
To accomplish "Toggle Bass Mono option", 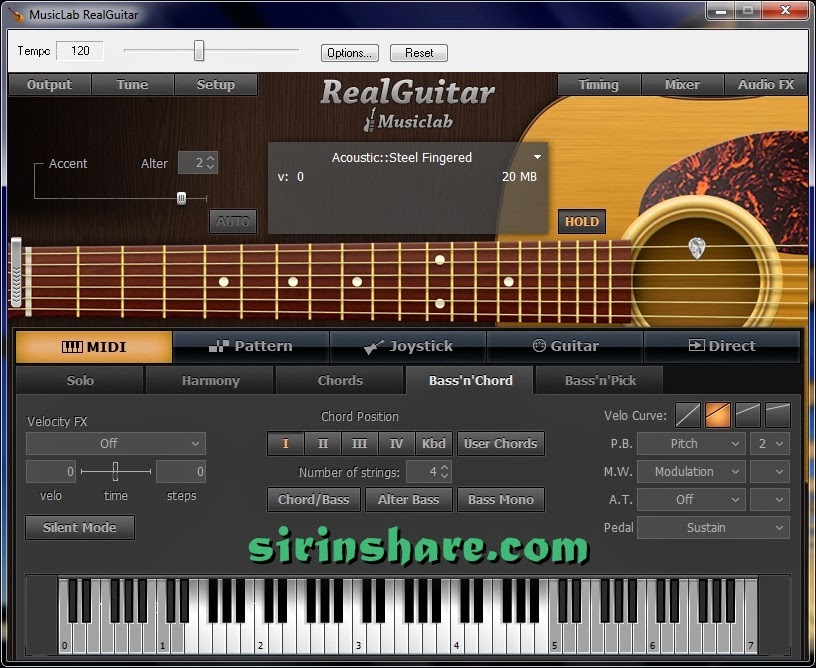I will click(x=501, y=499).
